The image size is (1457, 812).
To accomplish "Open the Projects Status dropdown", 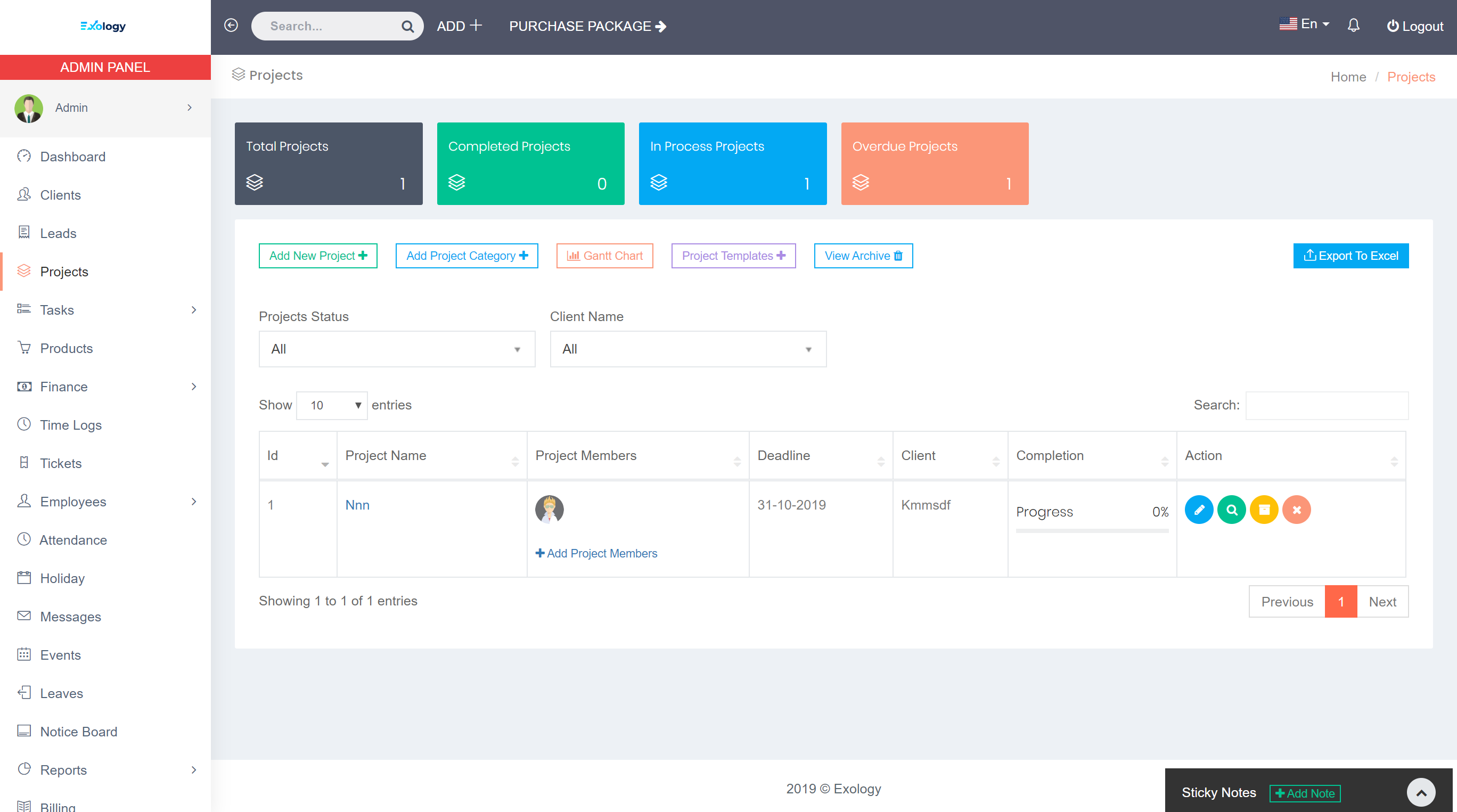I will coord(397,349).
